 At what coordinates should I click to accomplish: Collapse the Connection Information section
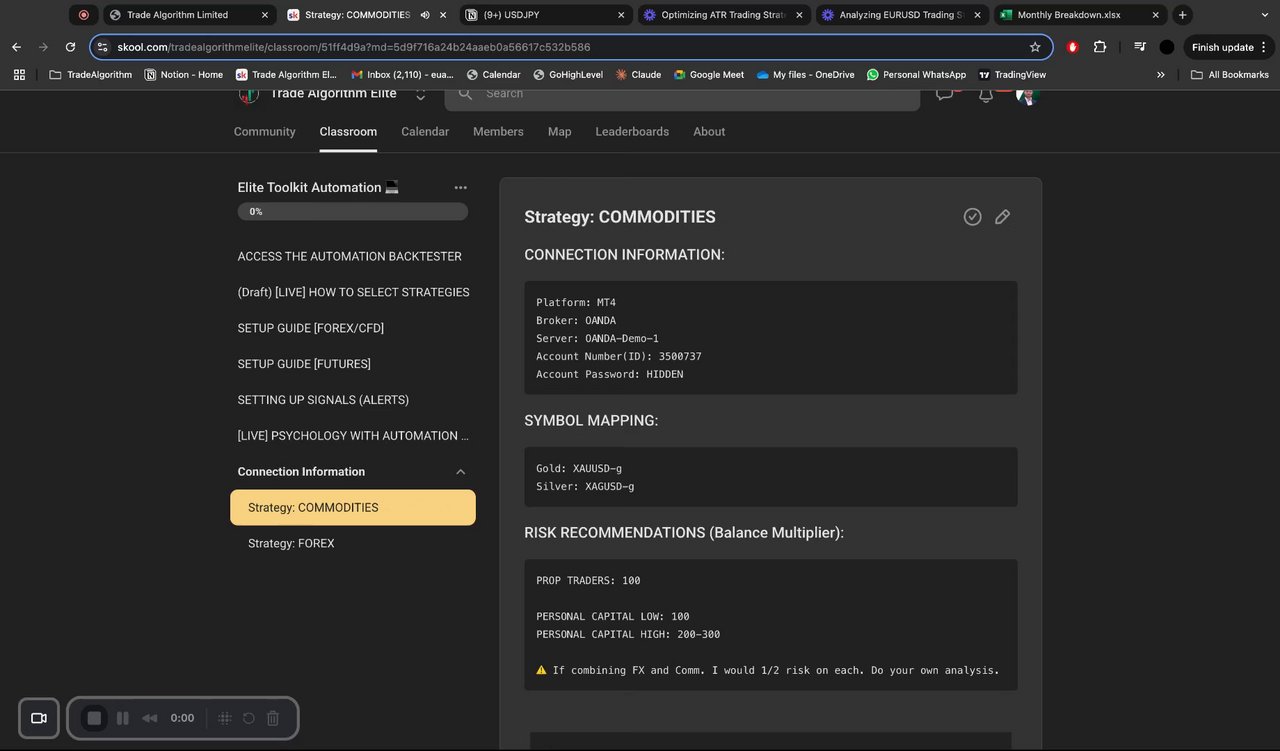click(x=460, y=472)
